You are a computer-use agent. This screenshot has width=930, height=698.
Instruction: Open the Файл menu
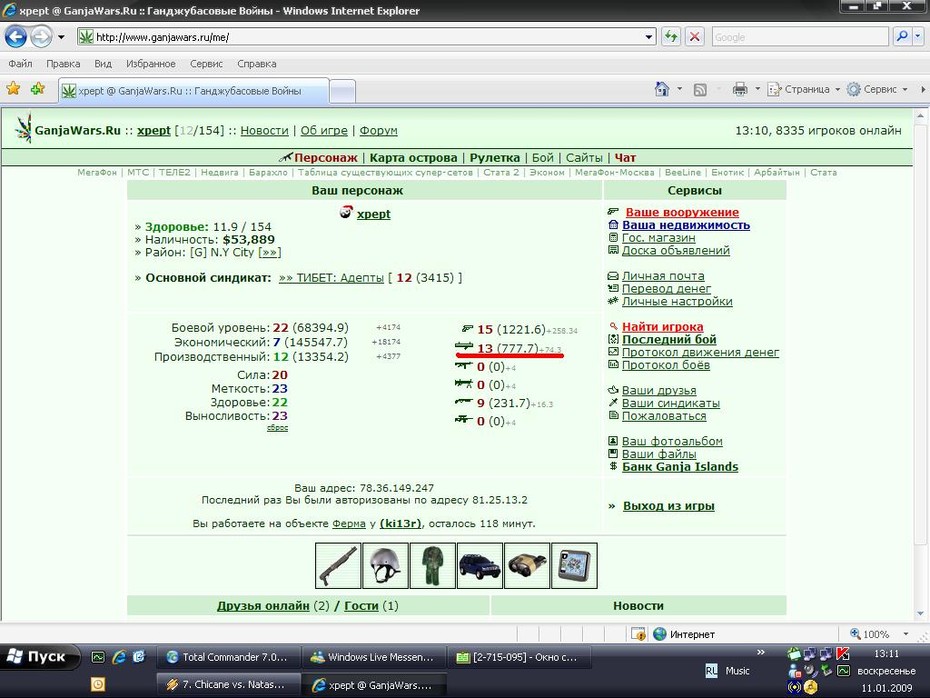pos(20,63)
